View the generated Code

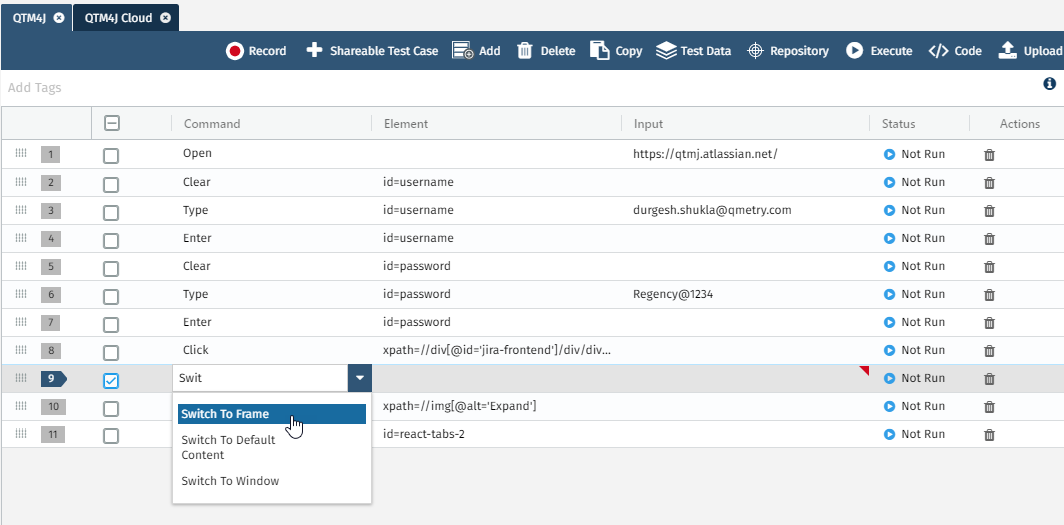pos(955,51)
